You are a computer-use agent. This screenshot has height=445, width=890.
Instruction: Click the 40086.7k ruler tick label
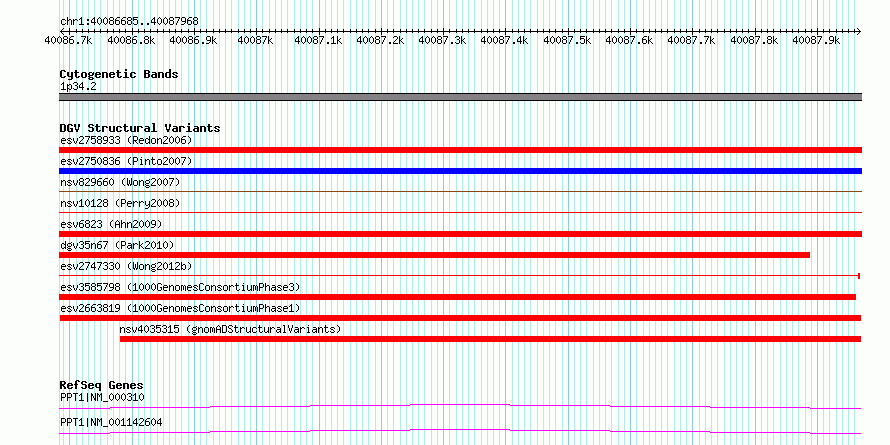point(69,40)
